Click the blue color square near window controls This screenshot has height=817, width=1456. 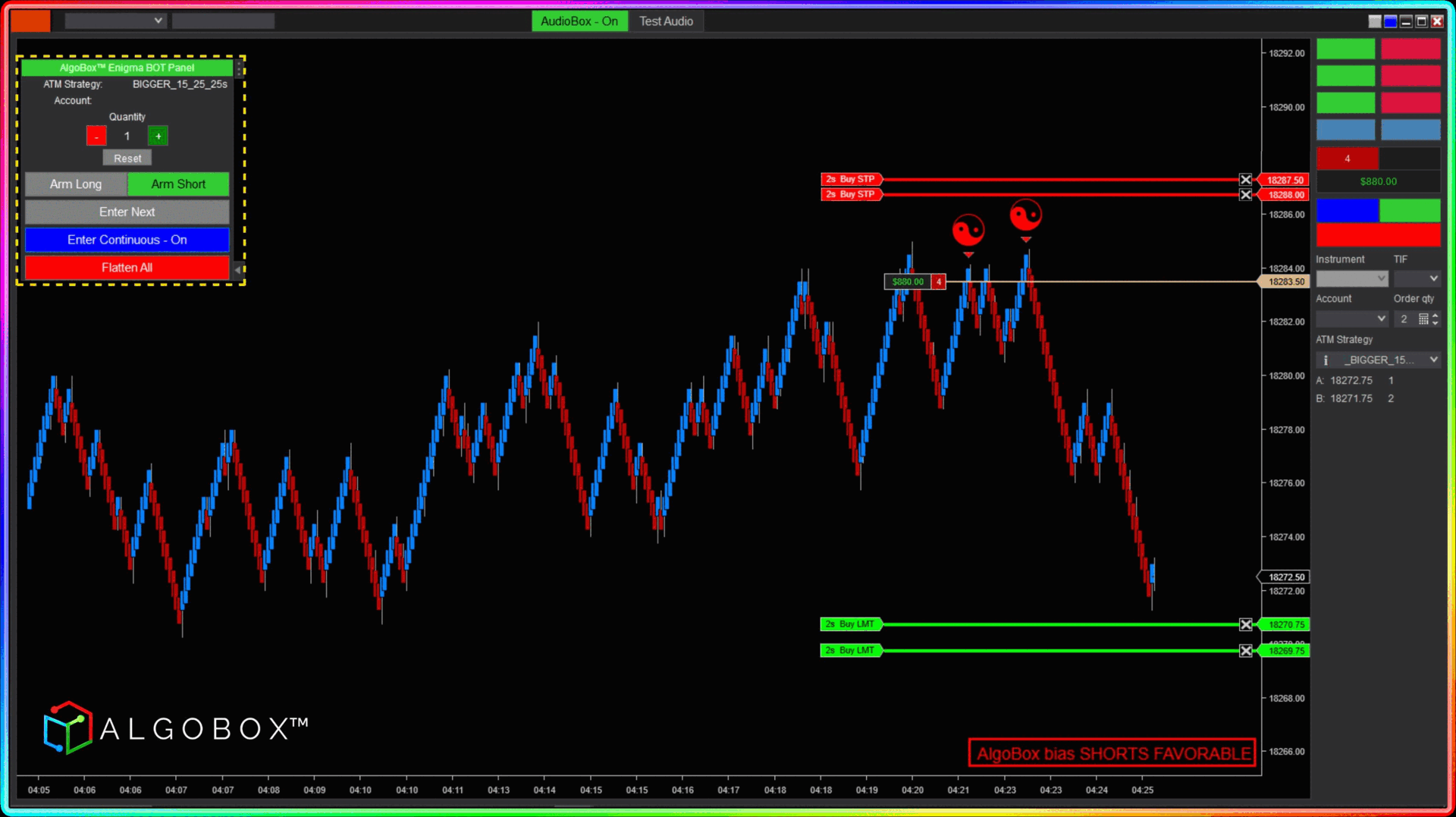[x=1390, y=20]
